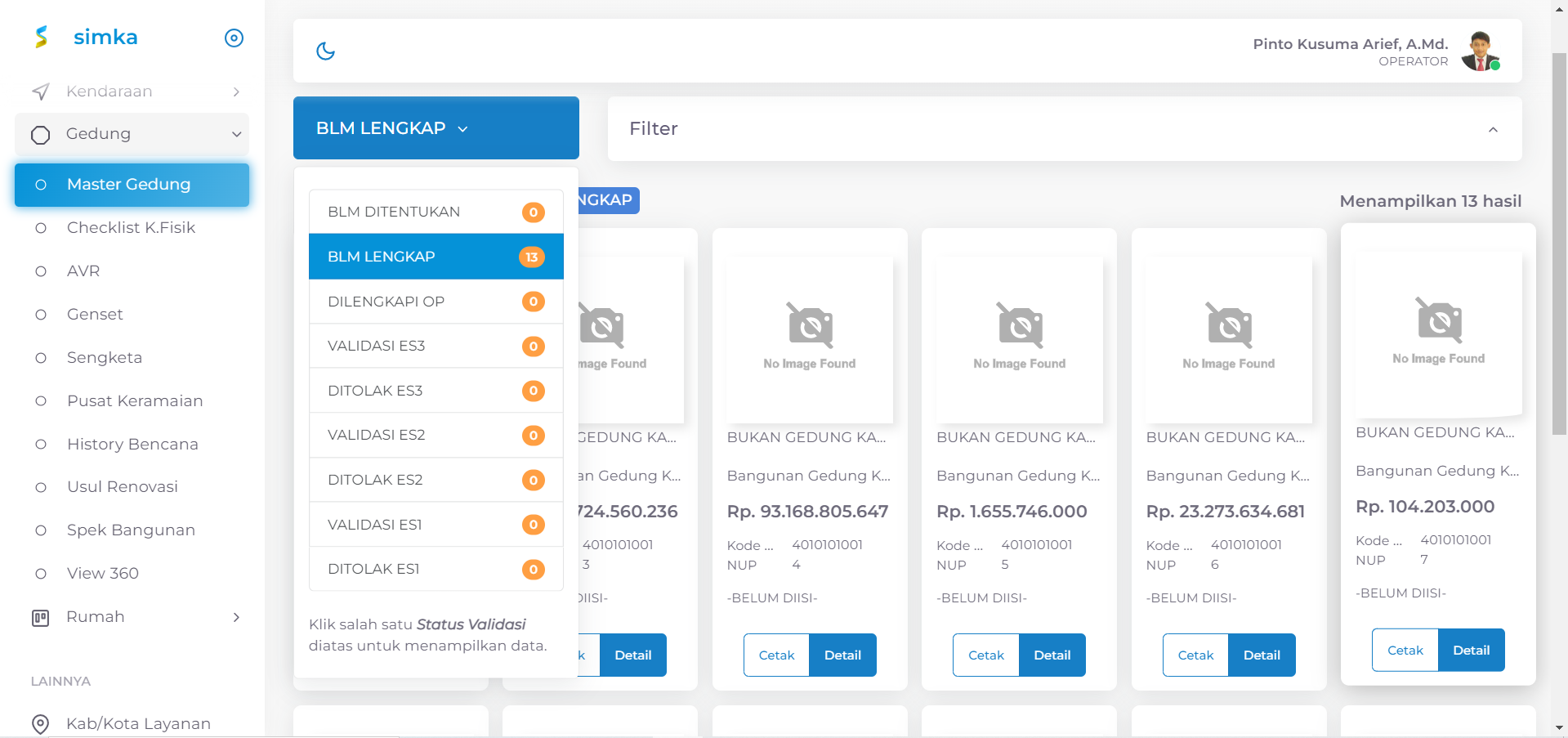The image size is (1568, 738).
Task: Click No Image thumbnail of NUP 6 card
Action: tap(1229, 339)
